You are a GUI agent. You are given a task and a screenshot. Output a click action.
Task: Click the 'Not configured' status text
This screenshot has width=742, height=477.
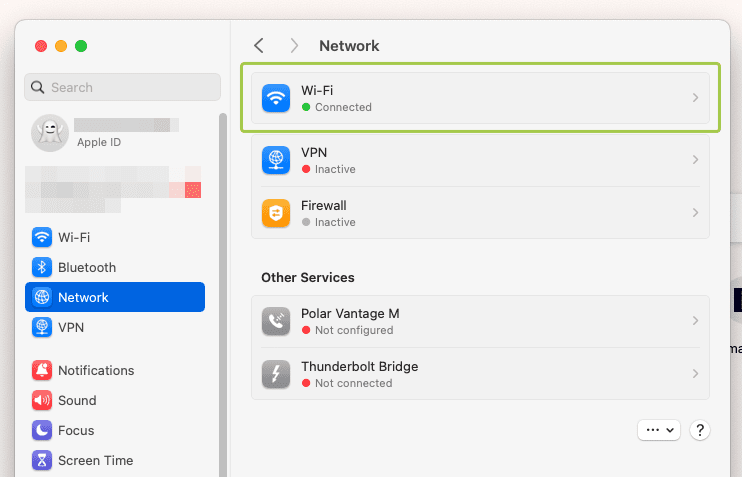354,330
